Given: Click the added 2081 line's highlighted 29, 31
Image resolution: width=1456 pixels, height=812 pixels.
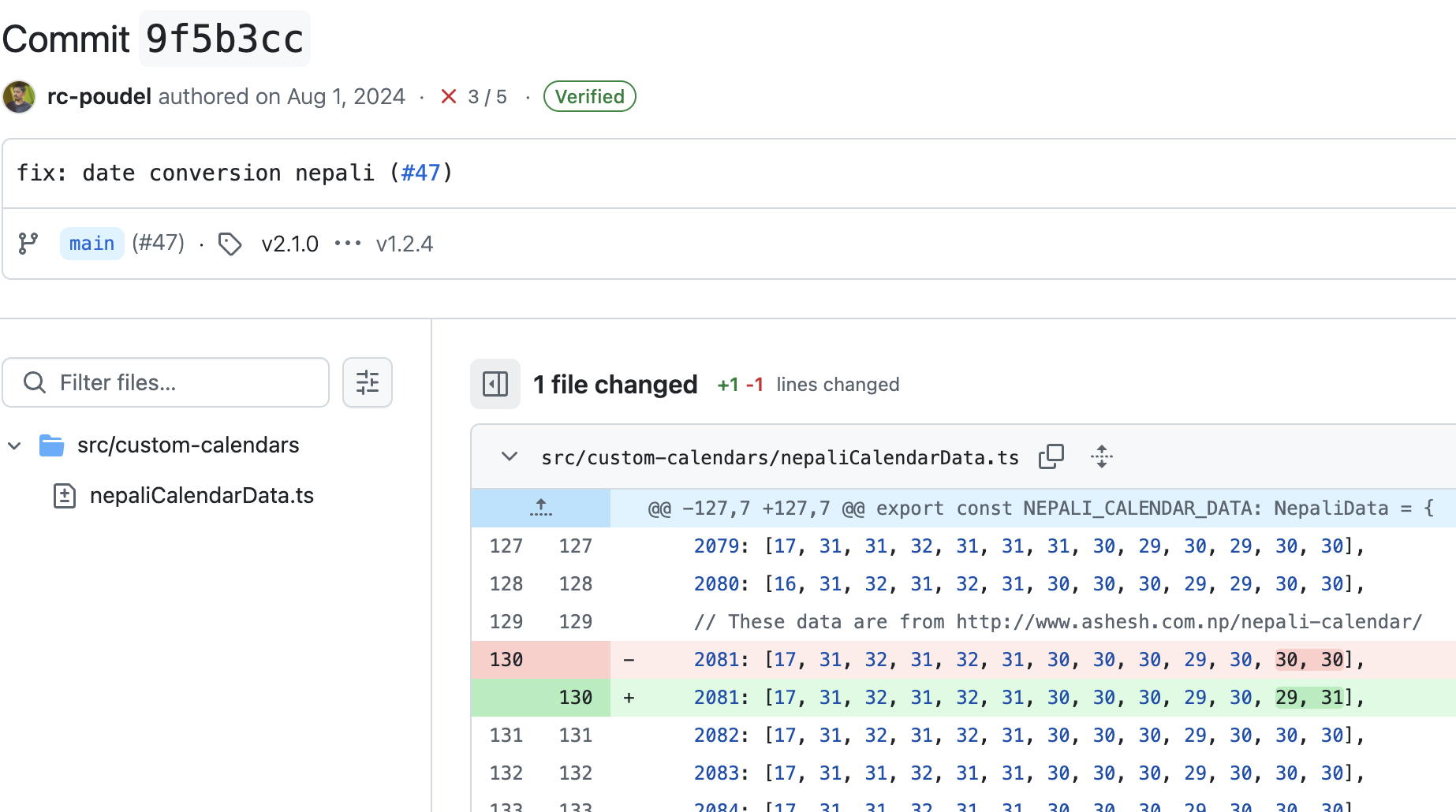Looking at the screenshot, I should [1309, 697].
